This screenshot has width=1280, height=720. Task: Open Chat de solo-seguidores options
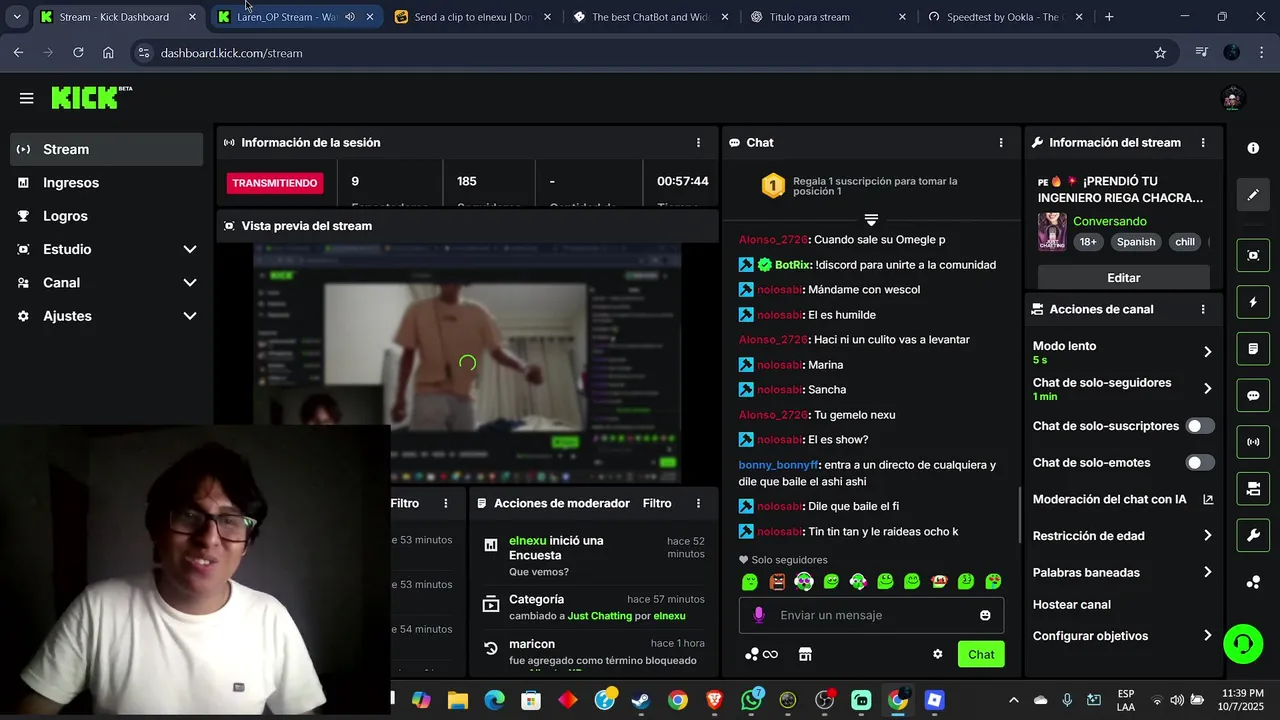[x=1122, y=389]
